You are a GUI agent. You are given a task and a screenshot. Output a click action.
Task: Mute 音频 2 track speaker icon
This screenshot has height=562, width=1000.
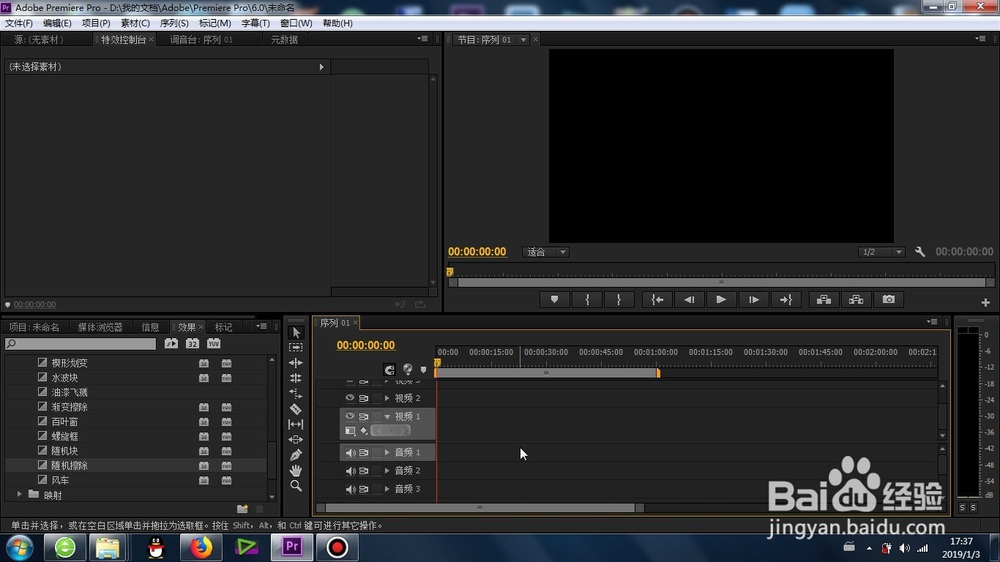(350, 471)
